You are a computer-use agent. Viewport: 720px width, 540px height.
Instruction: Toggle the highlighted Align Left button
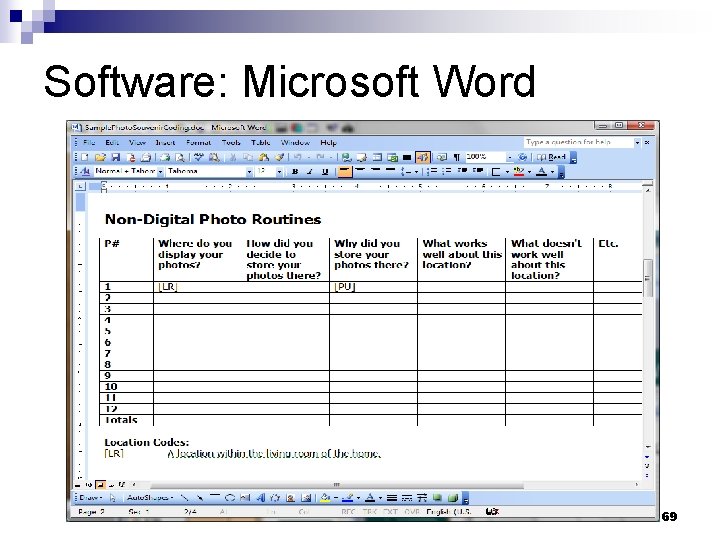click(344, 172)
